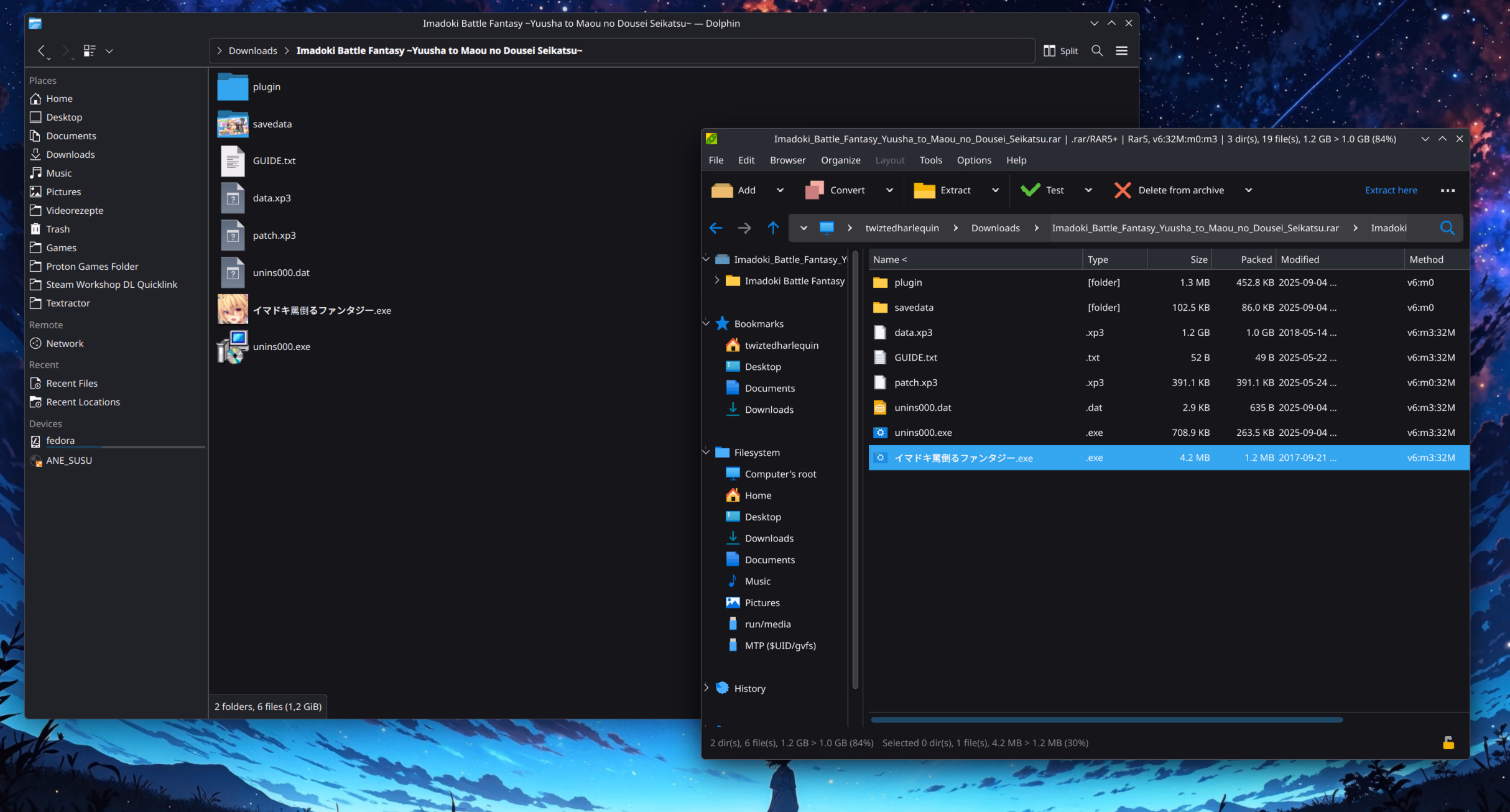1510x812 pixels.
Task: Click the PeaZip search magnifier icon
Action: [1447, 228]
